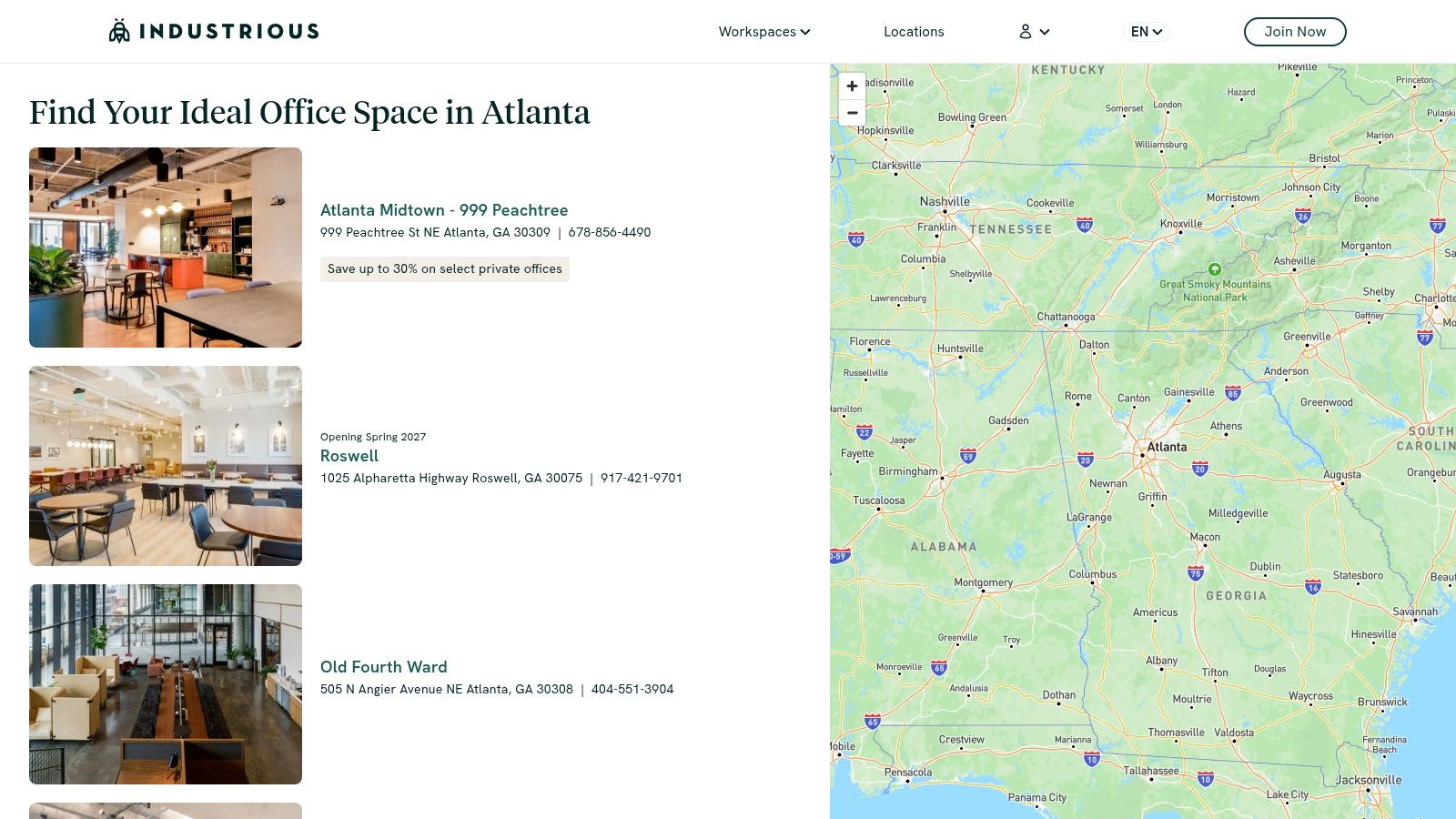Click Opening Spring 2027 label
Screen dimensions: 1456x819
click(373, 437)
